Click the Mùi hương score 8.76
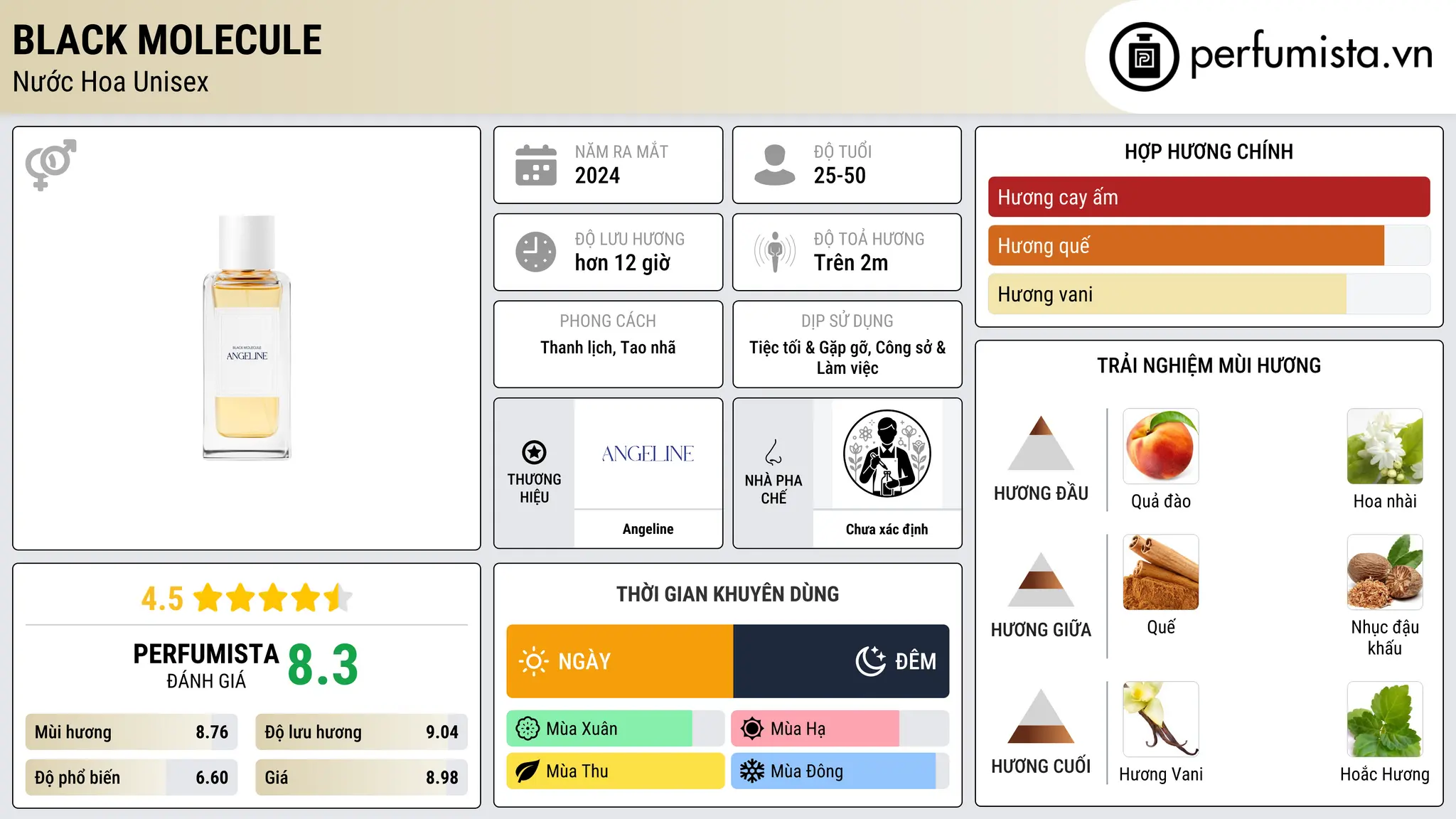The image size is (1456, 819). tap(212, 732)
